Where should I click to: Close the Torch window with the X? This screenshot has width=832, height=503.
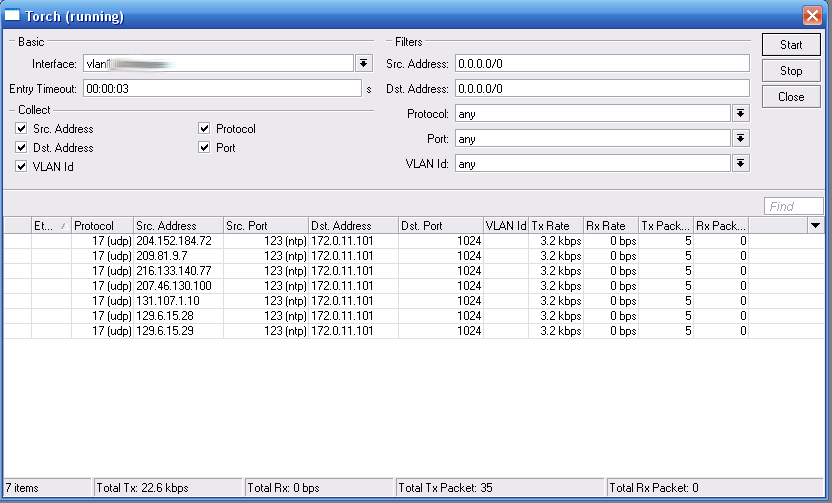point(812,15)
